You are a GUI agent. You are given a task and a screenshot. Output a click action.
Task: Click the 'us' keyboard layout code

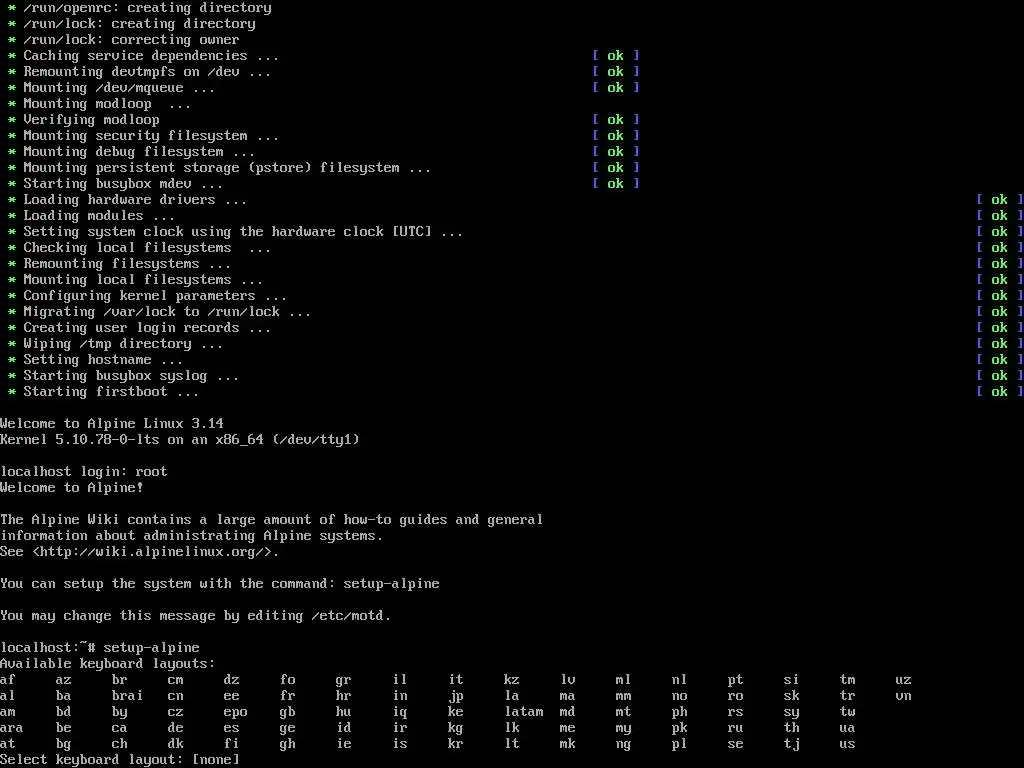click(847, 744)
